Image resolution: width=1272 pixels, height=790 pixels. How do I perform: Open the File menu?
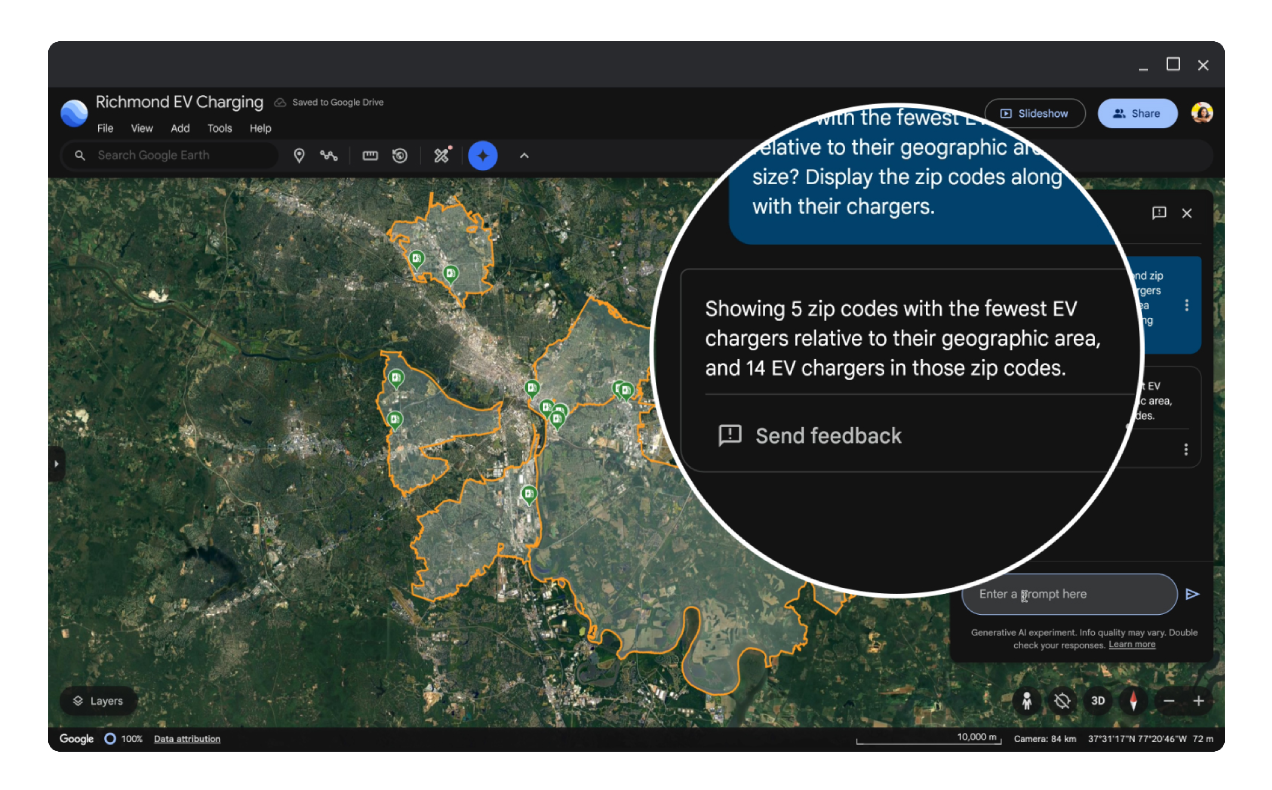(x=105, y=128)
